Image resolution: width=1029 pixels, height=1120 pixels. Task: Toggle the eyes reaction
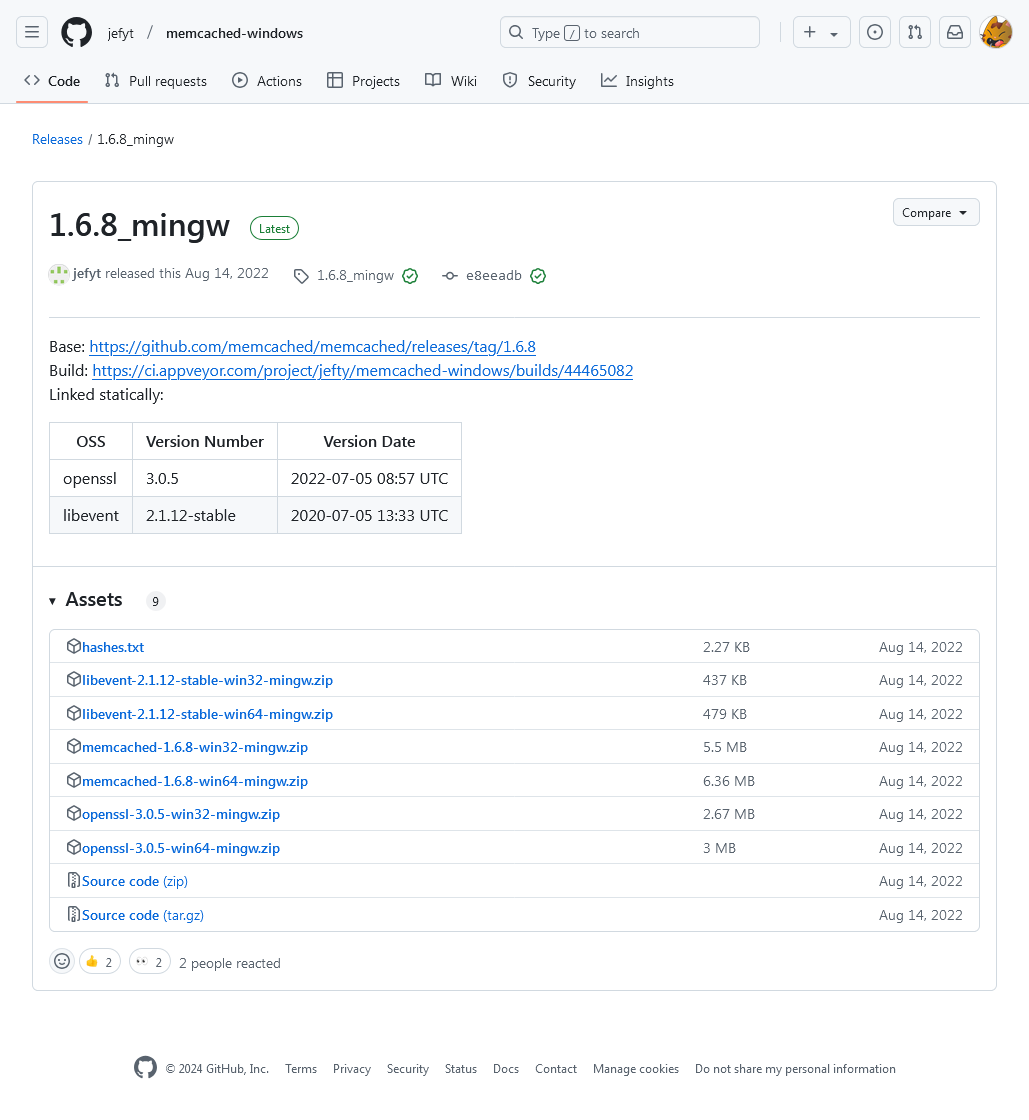click(150, 962)
